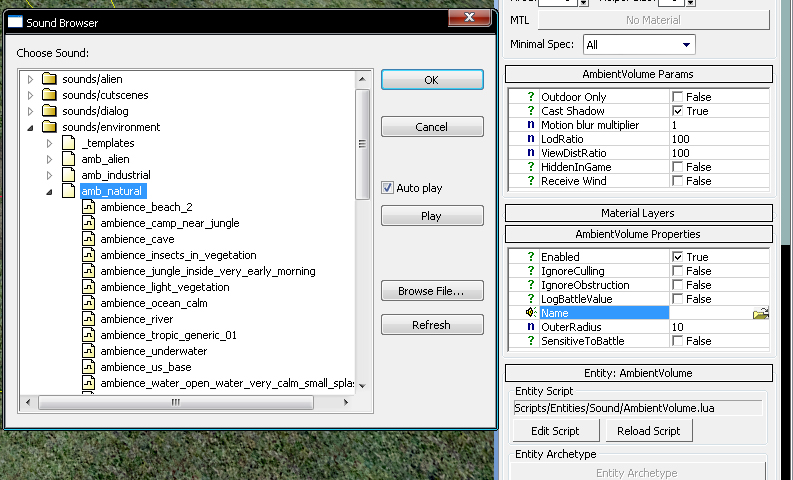Click the horizontal scrollbar in sound tree

pos(175,402)
